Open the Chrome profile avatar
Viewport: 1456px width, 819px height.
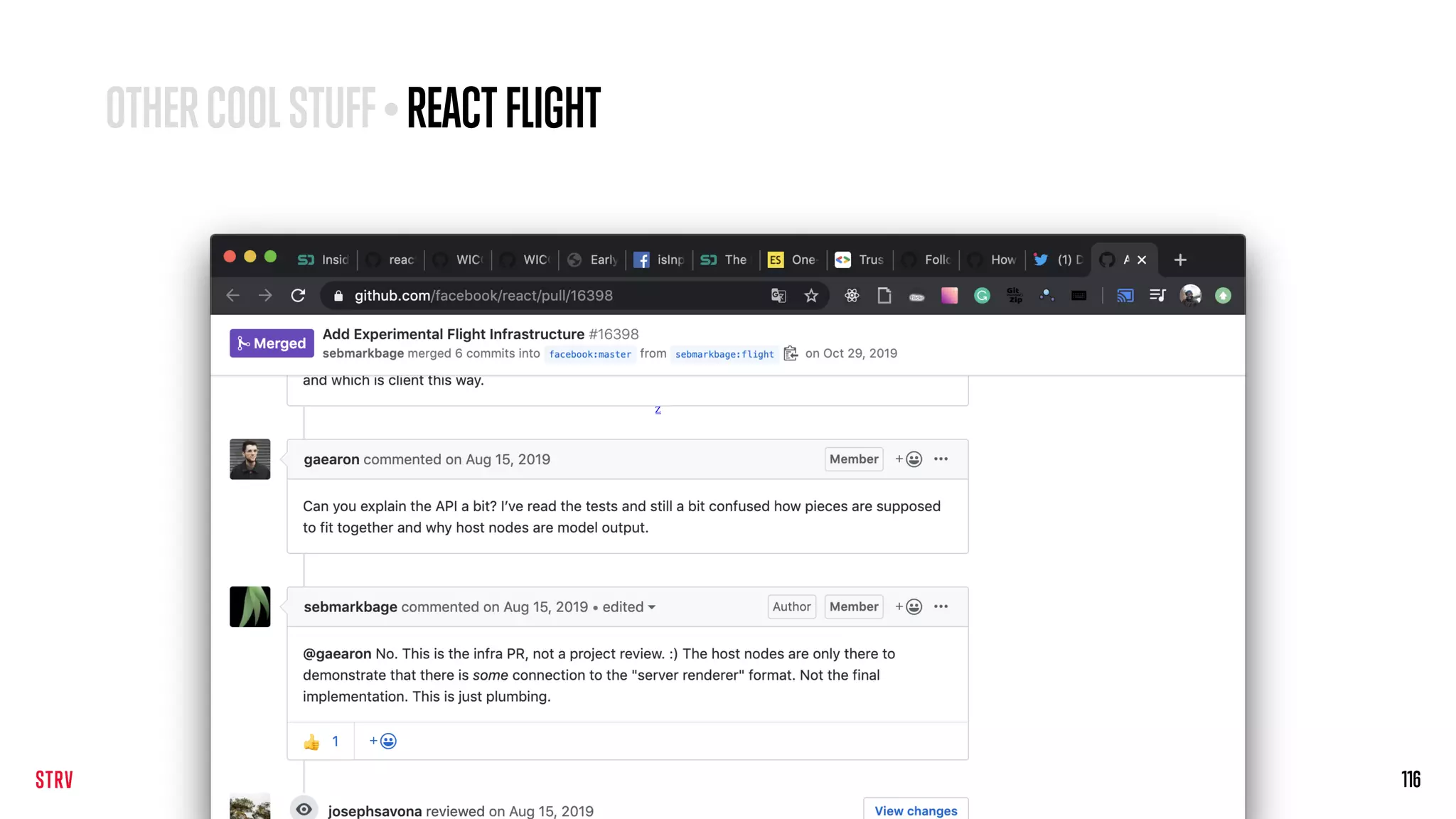click(x=1191, y=296)
